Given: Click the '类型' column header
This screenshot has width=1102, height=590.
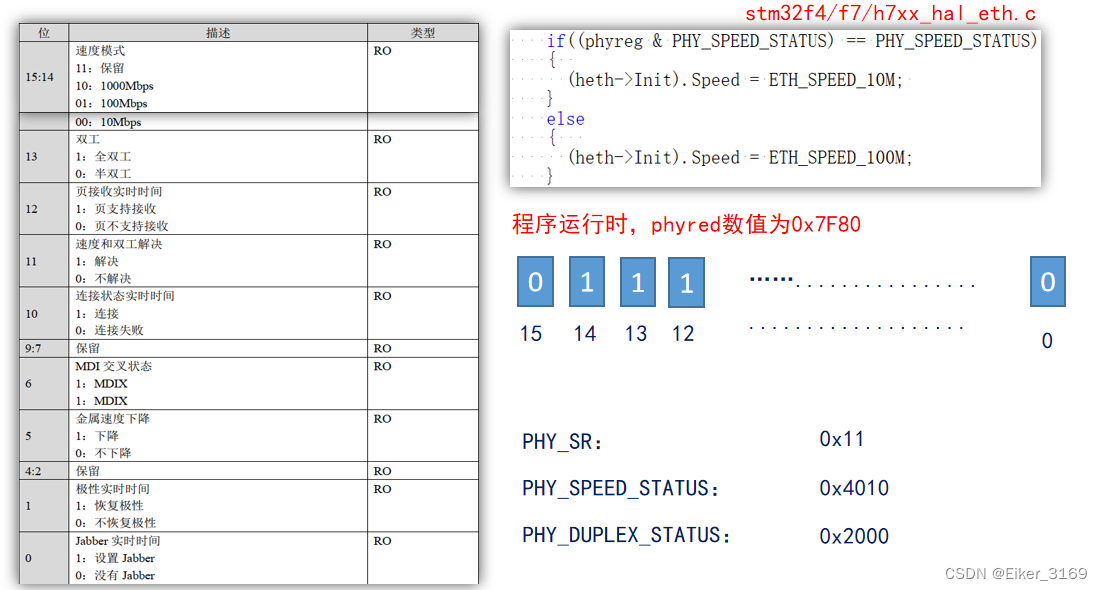Looking at the screenshot, I should (x=423, y=32).
